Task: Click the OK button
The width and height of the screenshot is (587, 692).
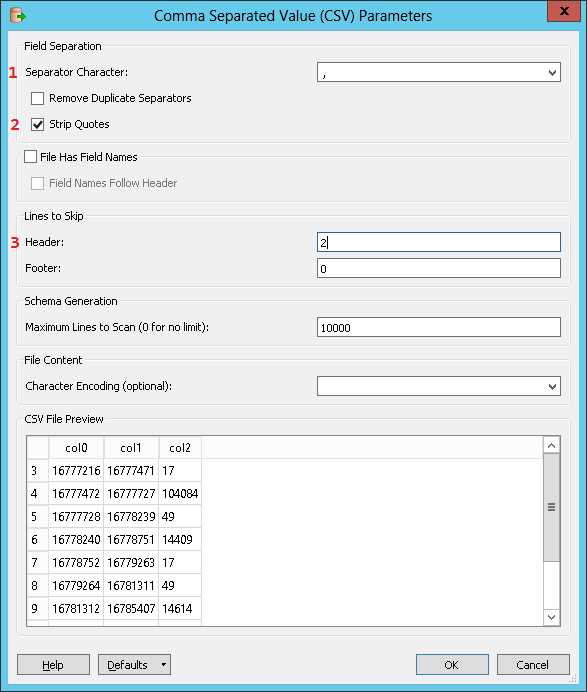Action: pyautogui.click(x=452, y=665)
